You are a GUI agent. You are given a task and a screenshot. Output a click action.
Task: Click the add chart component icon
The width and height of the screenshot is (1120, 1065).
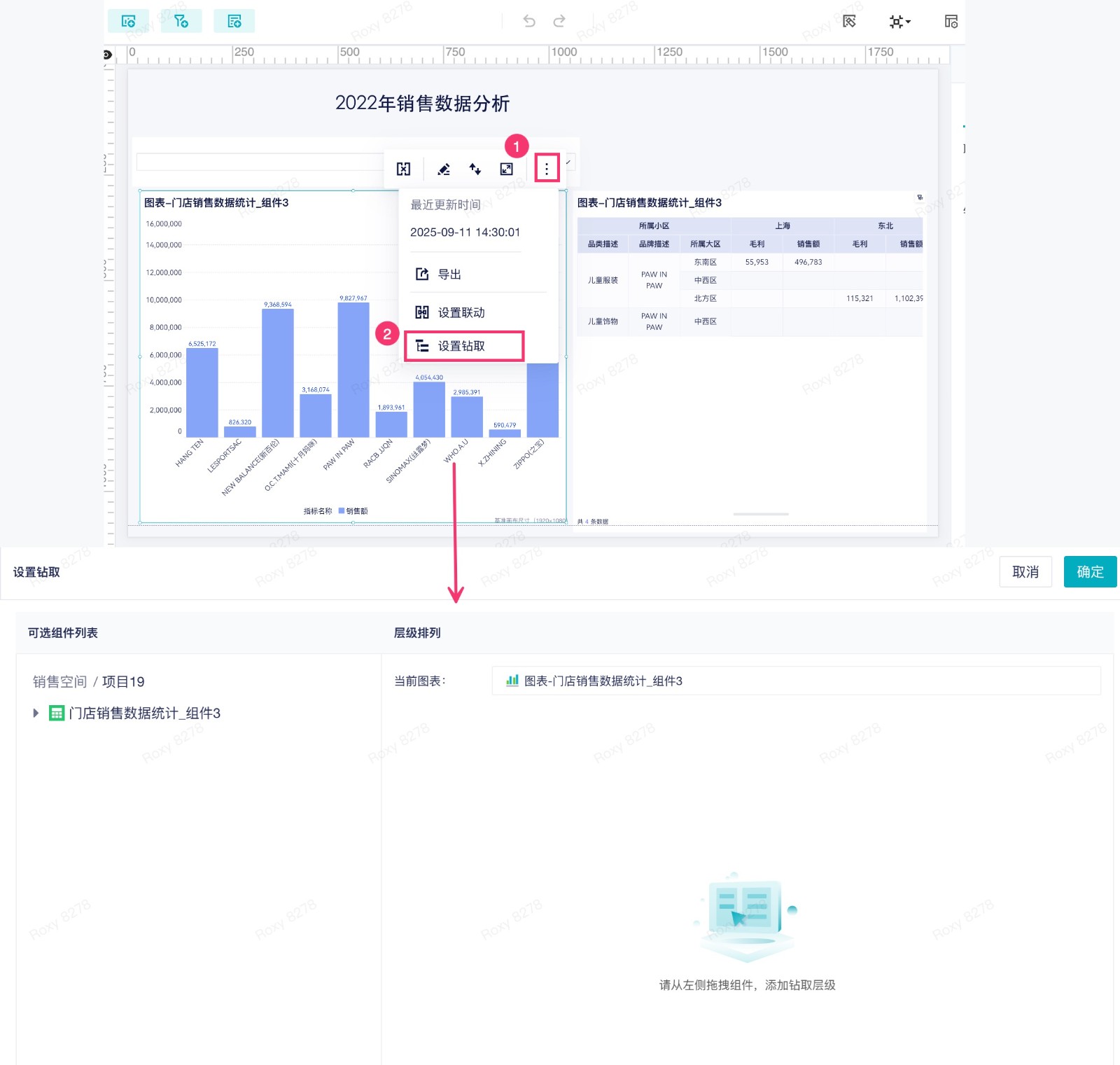click(128, 21)
